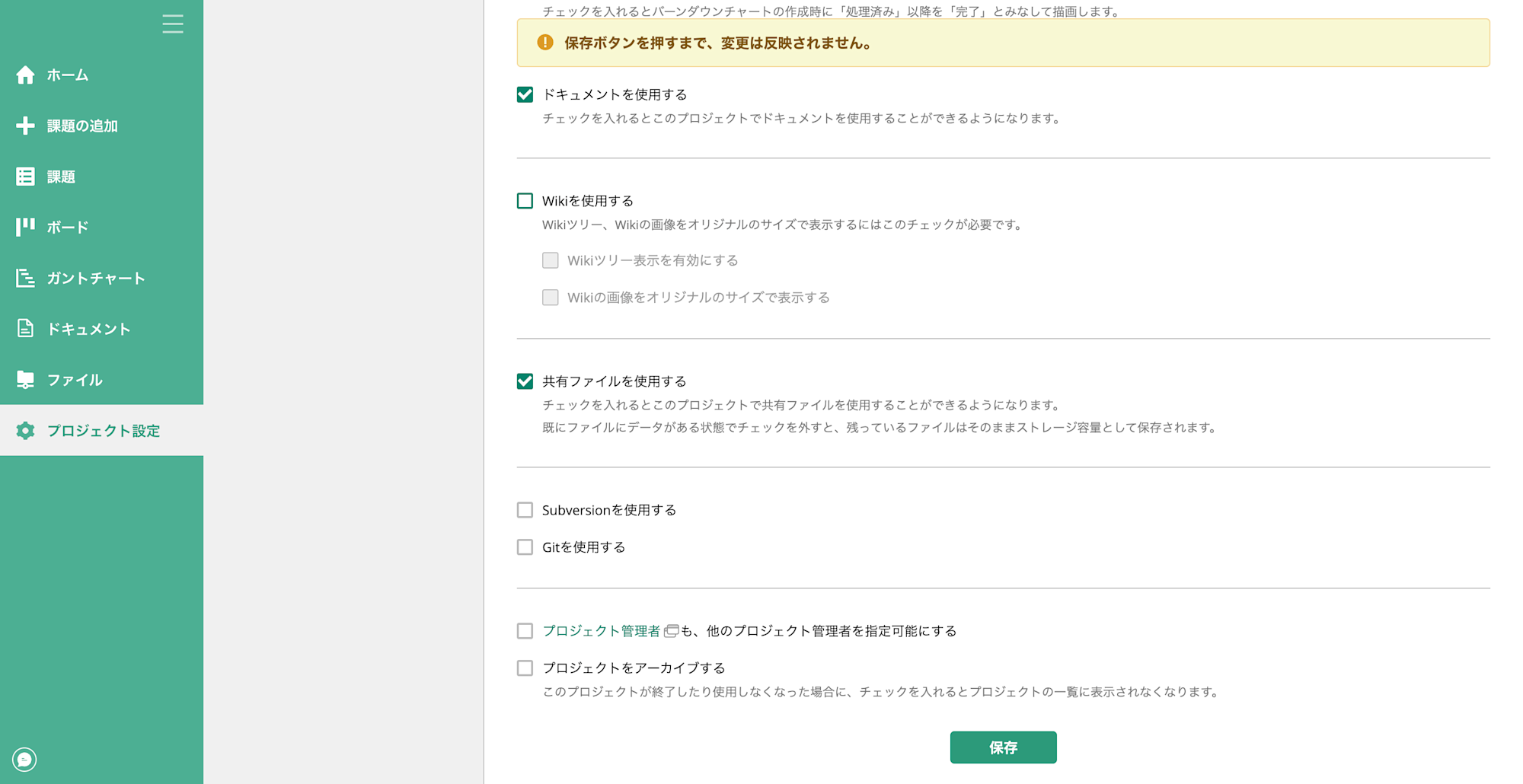Viewport: 1523px width, 784px height.
Task: Click the 保存 button
Action: point(1003,747)
